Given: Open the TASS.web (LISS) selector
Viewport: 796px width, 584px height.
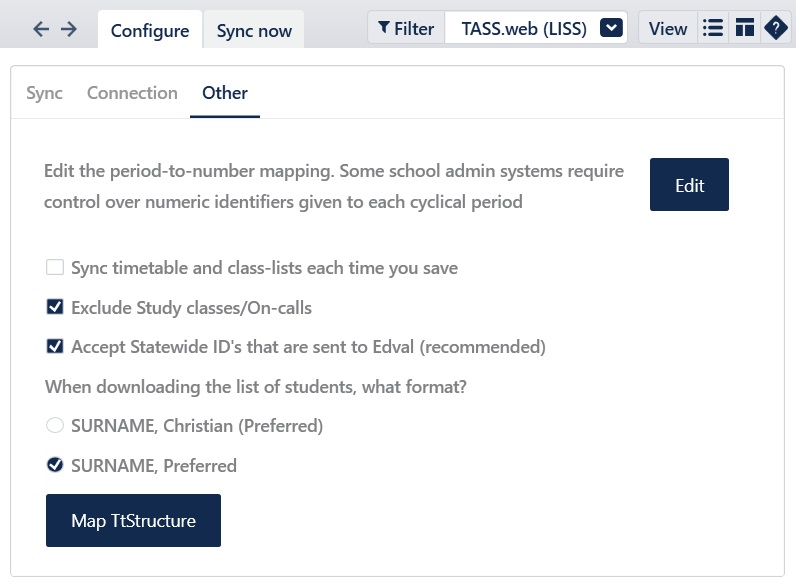Looking at the screenshot, I should (524, 28).
